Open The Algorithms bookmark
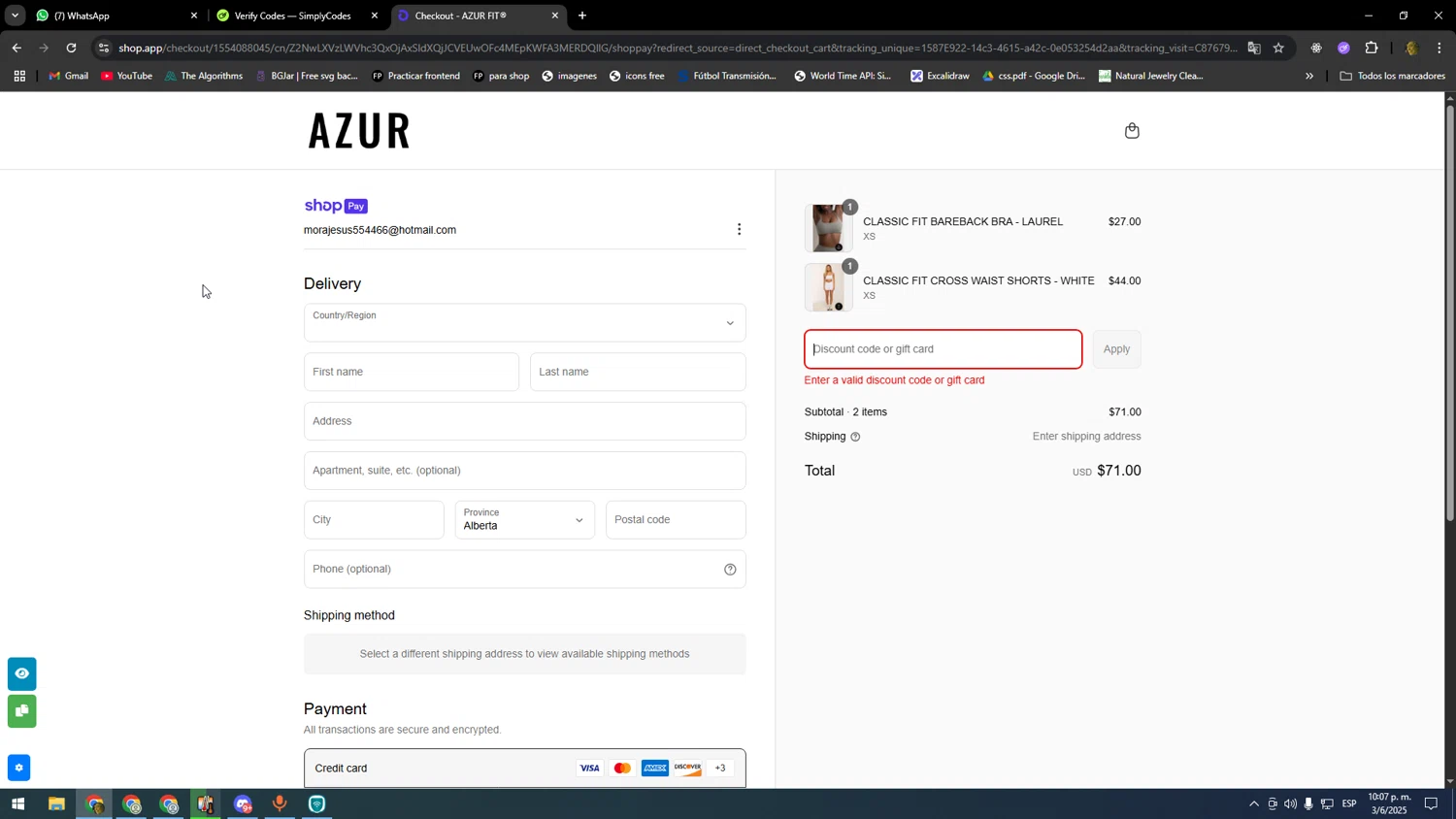Image resolution: width=1456 pixels, height=819 pixels. [x=204, y=76]
